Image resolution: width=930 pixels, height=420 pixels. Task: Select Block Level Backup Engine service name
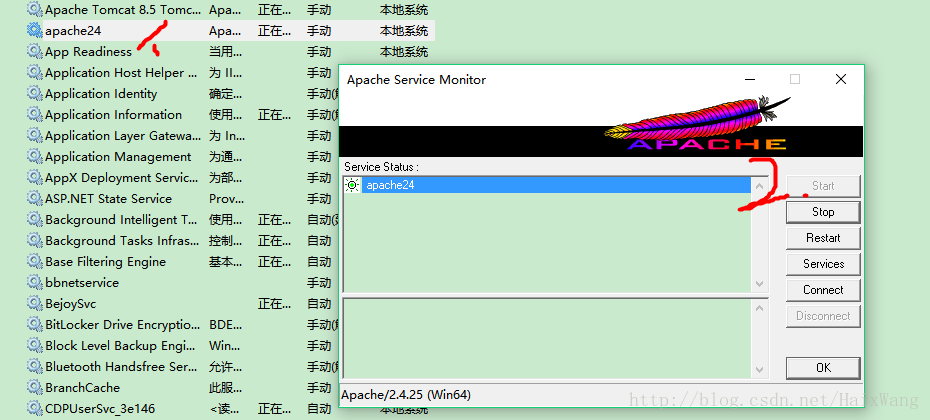click(x=122, y=346)
